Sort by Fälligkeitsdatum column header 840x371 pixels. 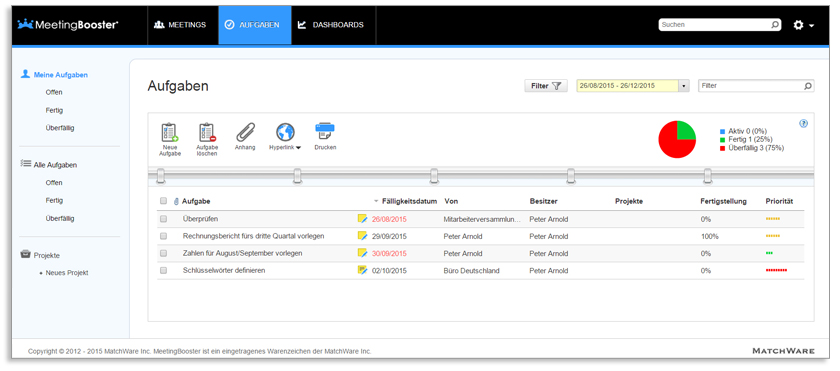409,201
